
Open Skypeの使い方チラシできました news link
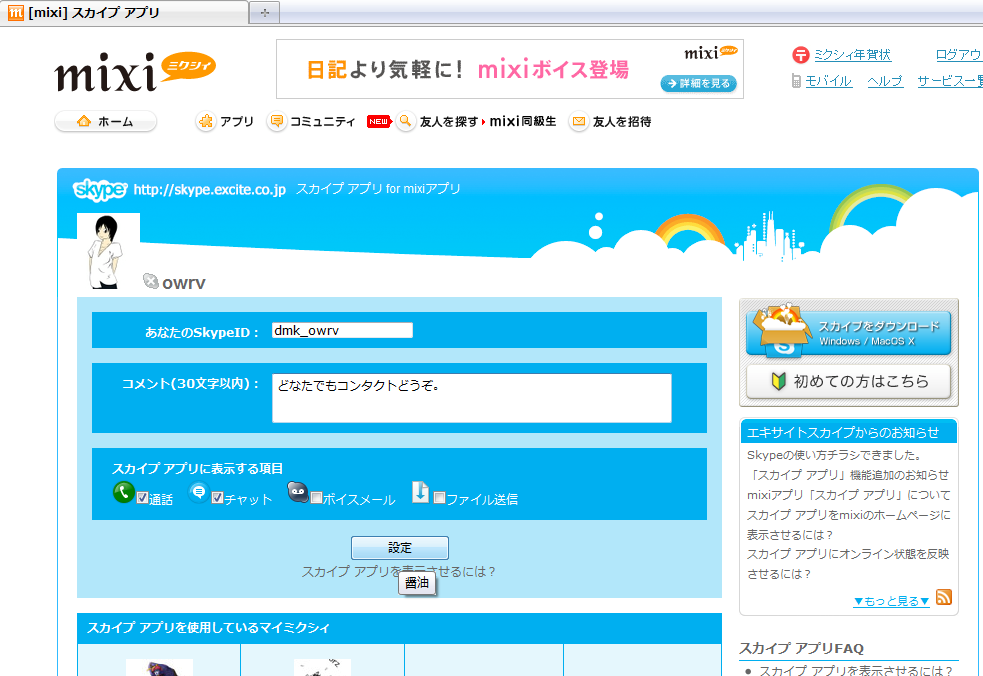(x=834, y=455)
